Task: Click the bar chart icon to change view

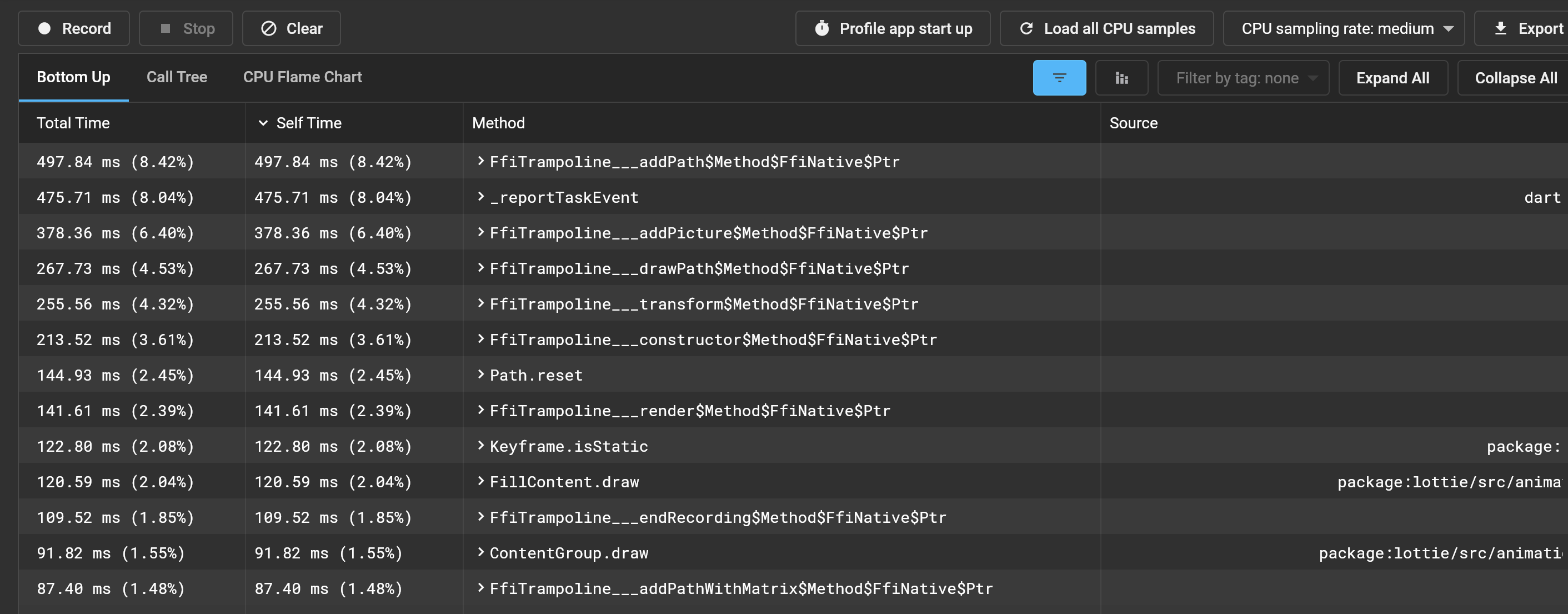Action: pos(1121,77)
